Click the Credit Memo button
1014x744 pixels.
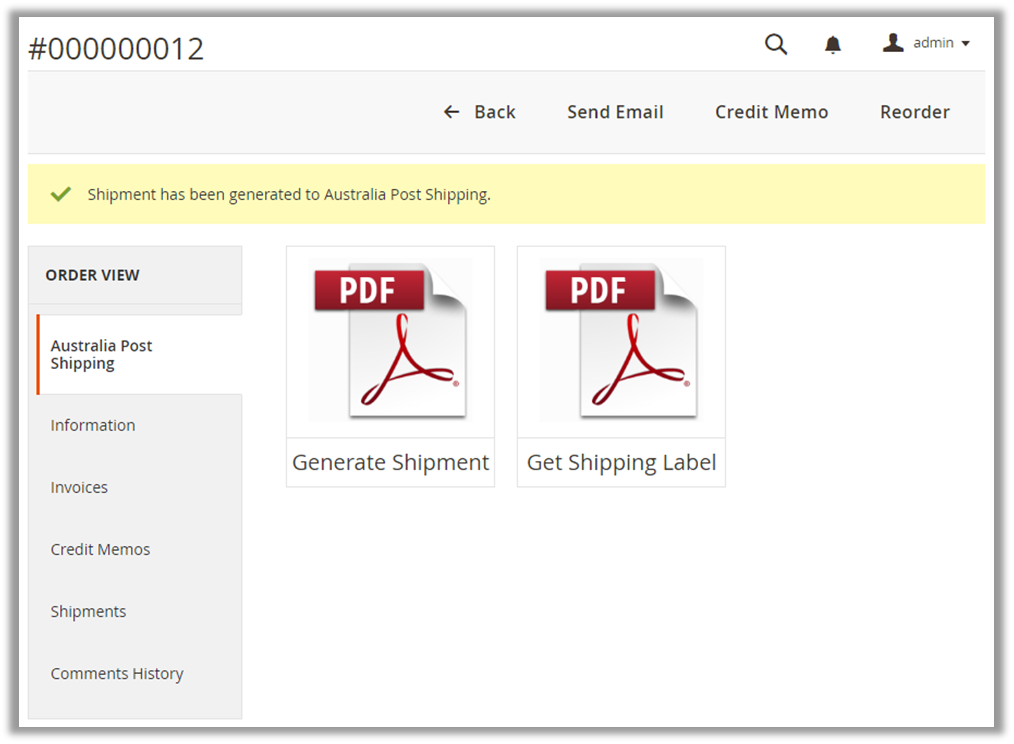point(771,112)
